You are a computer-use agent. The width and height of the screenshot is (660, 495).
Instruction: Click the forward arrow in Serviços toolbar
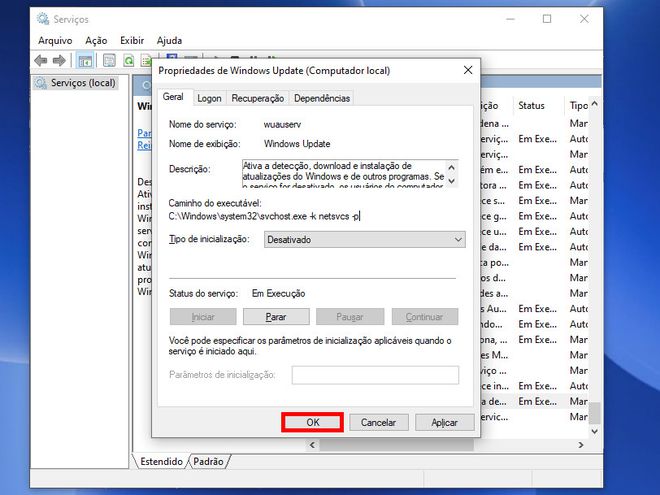coord(59,61)
